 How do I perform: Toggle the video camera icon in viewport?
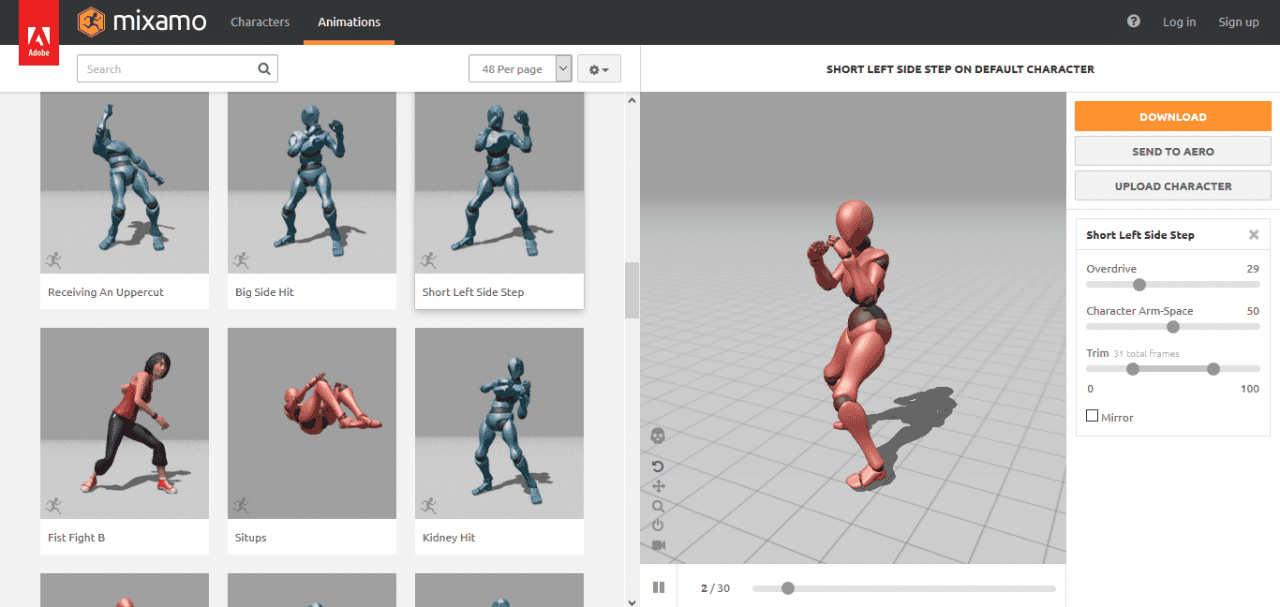pos(658,545)
